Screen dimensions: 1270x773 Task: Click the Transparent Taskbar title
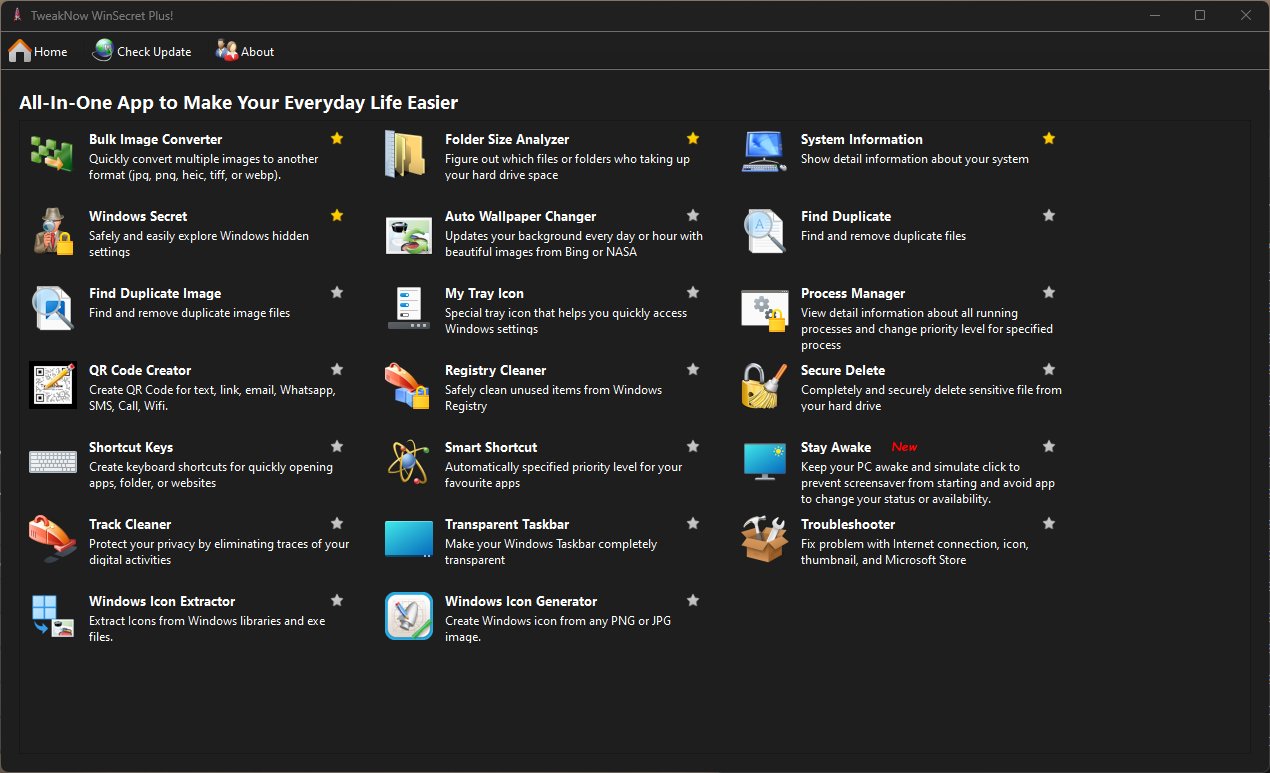[x=506, y=524]
